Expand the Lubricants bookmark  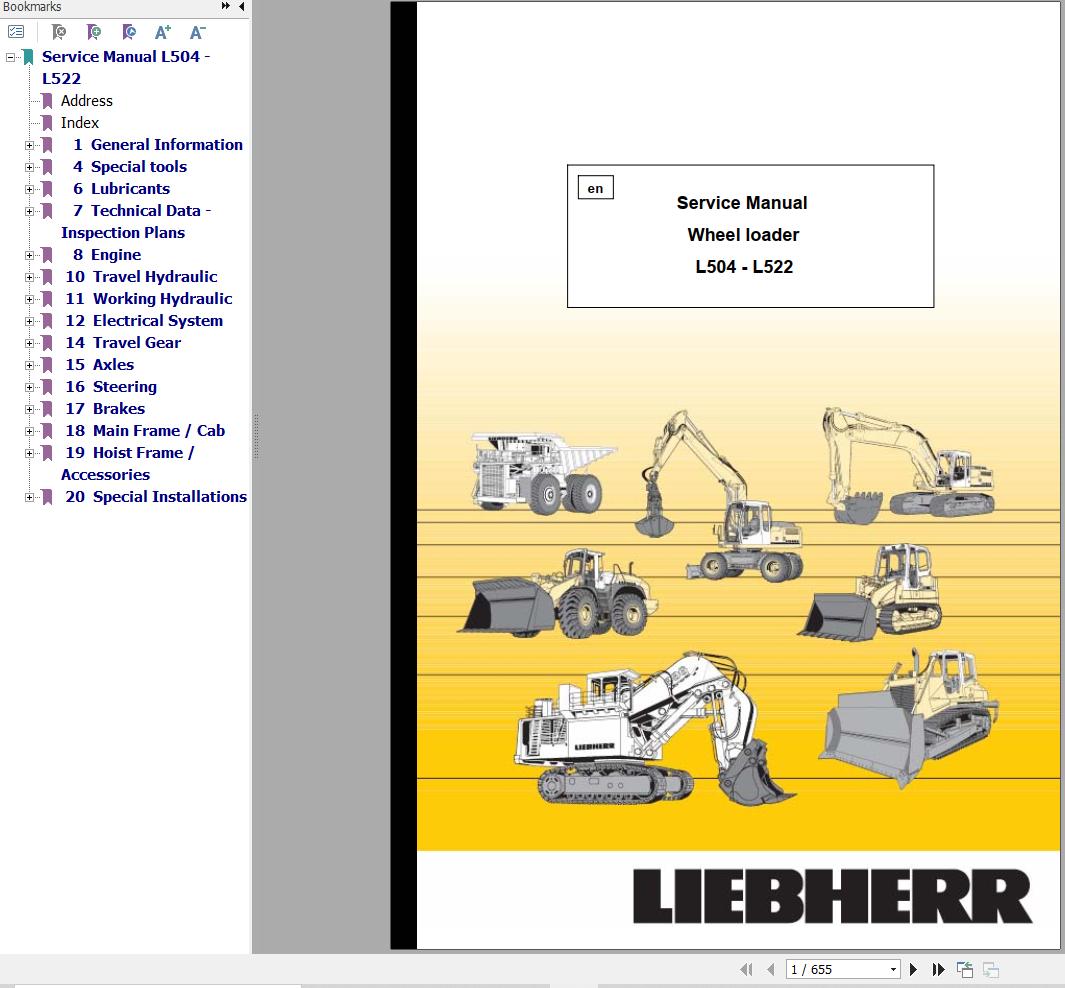[x=29, y=189]
